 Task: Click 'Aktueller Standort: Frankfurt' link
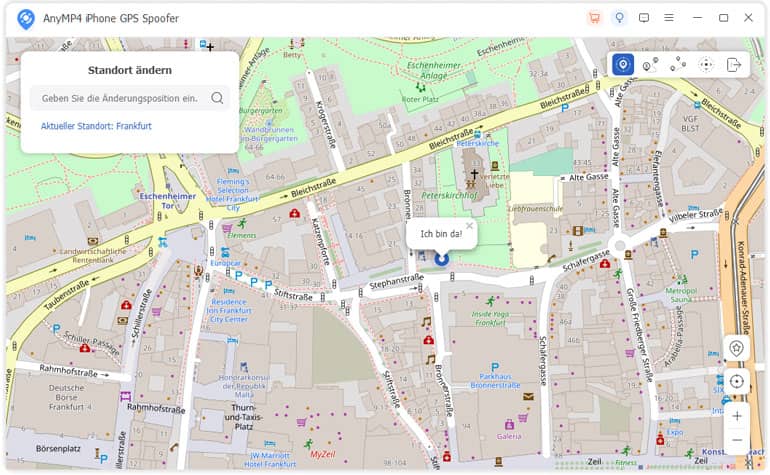(96, 126)
